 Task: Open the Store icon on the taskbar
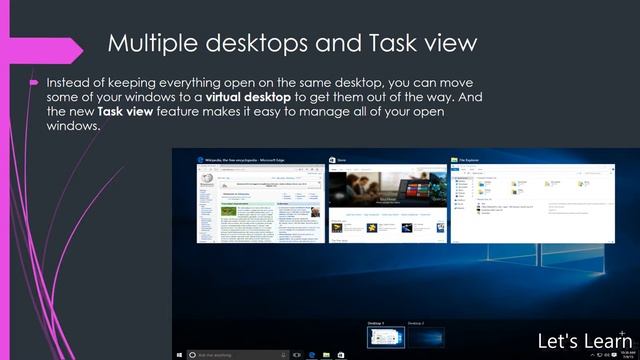pyautogui.click(x=340, y=355)
